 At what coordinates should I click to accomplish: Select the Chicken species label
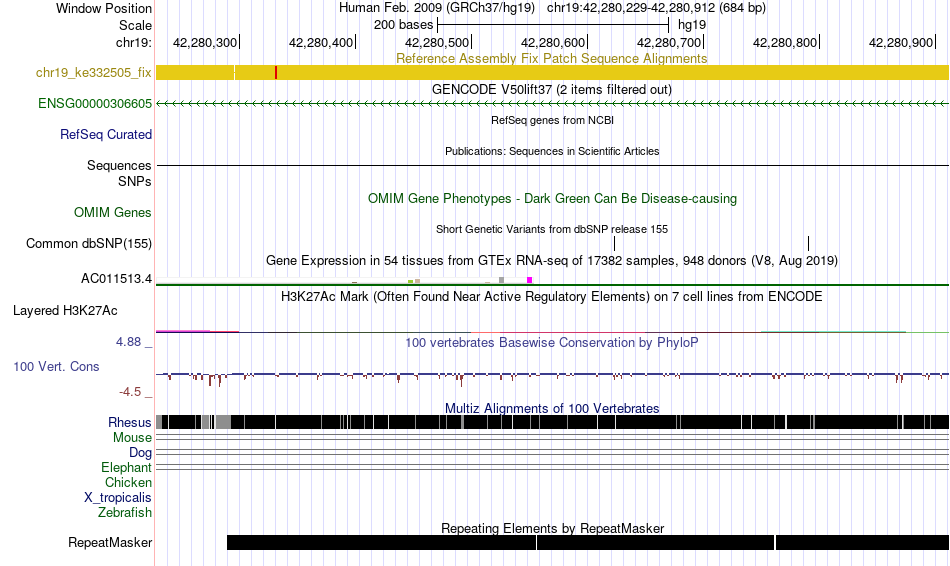pos(128,482)
